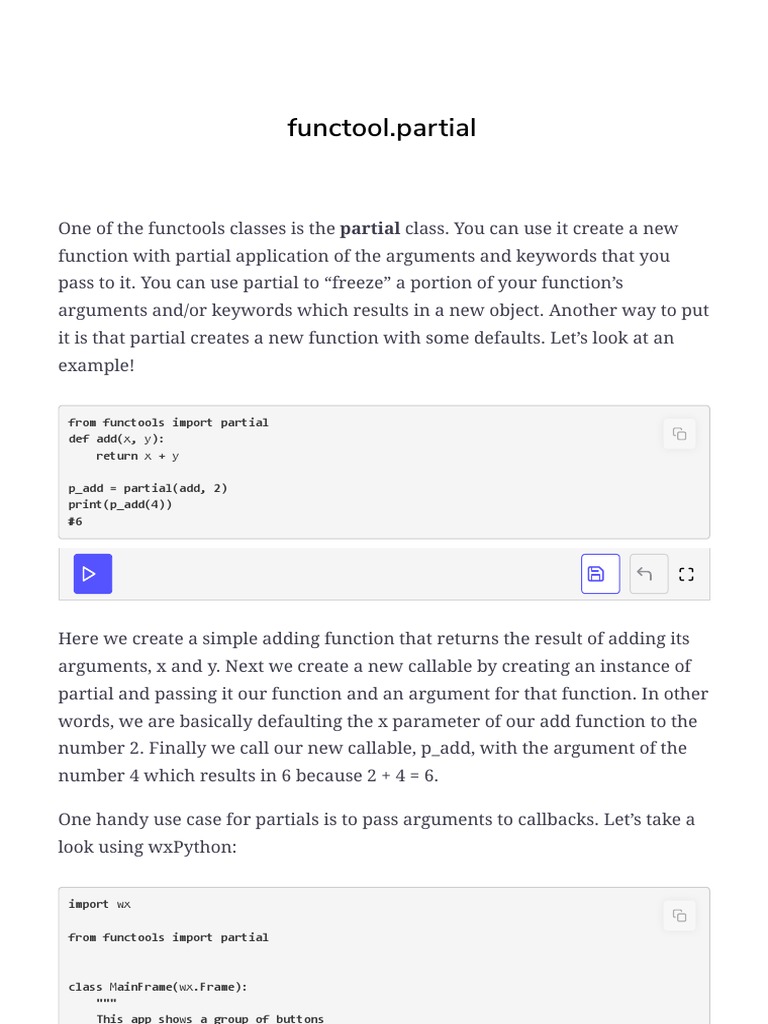
Task: Click the 'print(p_add(4))' code line
Action: point(120,504)
